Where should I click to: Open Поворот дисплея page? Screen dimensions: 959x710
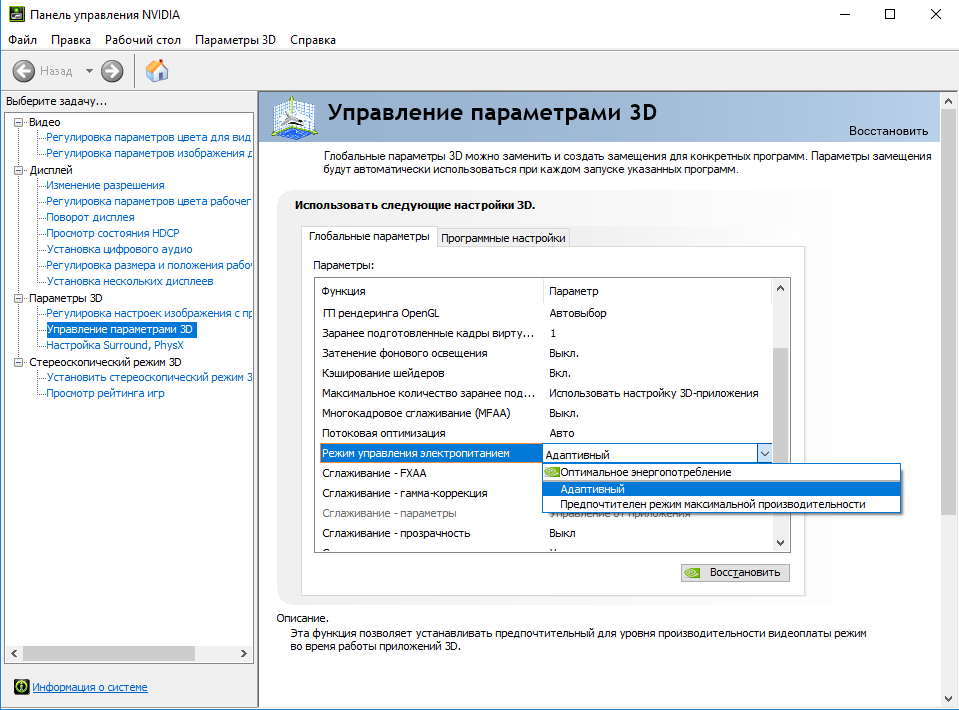point(91,217)
